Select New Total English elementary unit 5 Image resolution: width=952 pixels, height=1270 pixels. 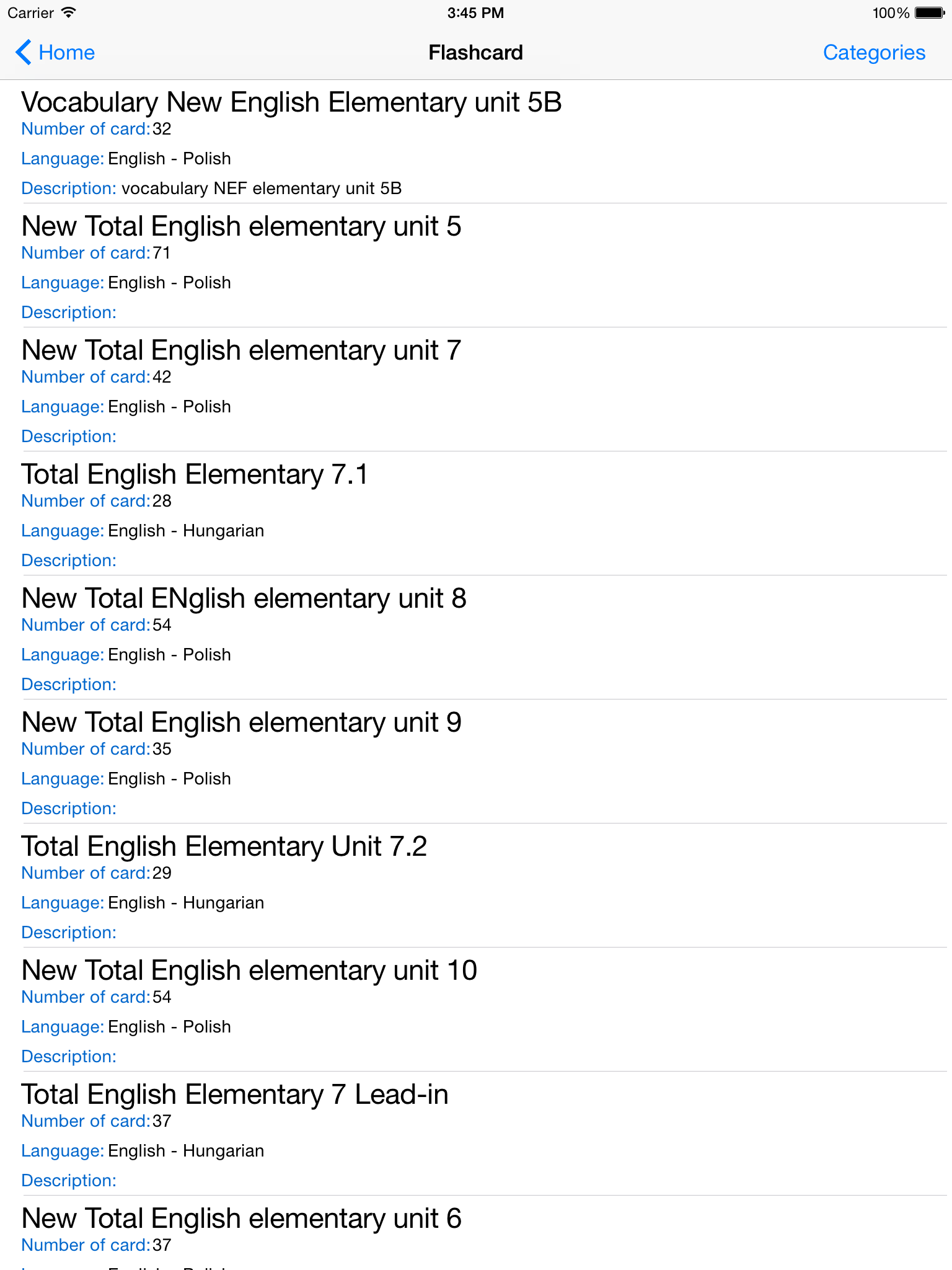[x=240, y=226]
